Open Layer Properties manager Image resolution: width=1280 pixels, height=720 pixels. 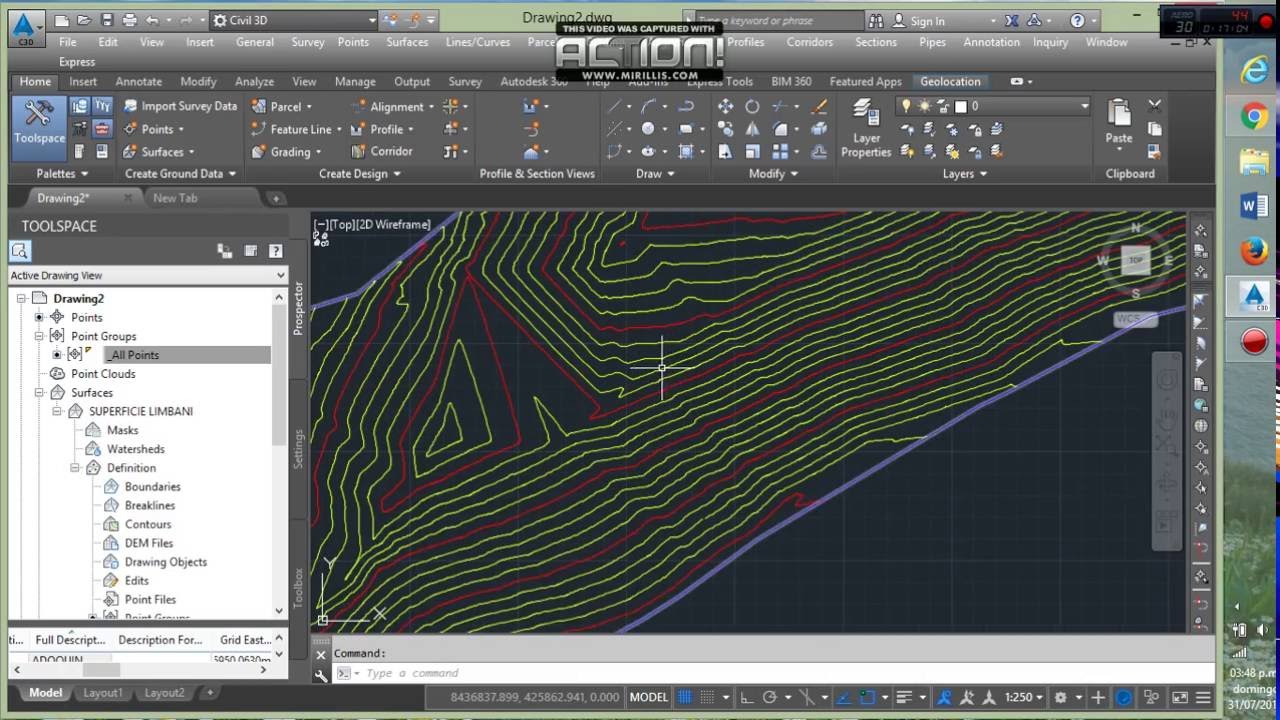pyautogui.click(x=866, y=129)
